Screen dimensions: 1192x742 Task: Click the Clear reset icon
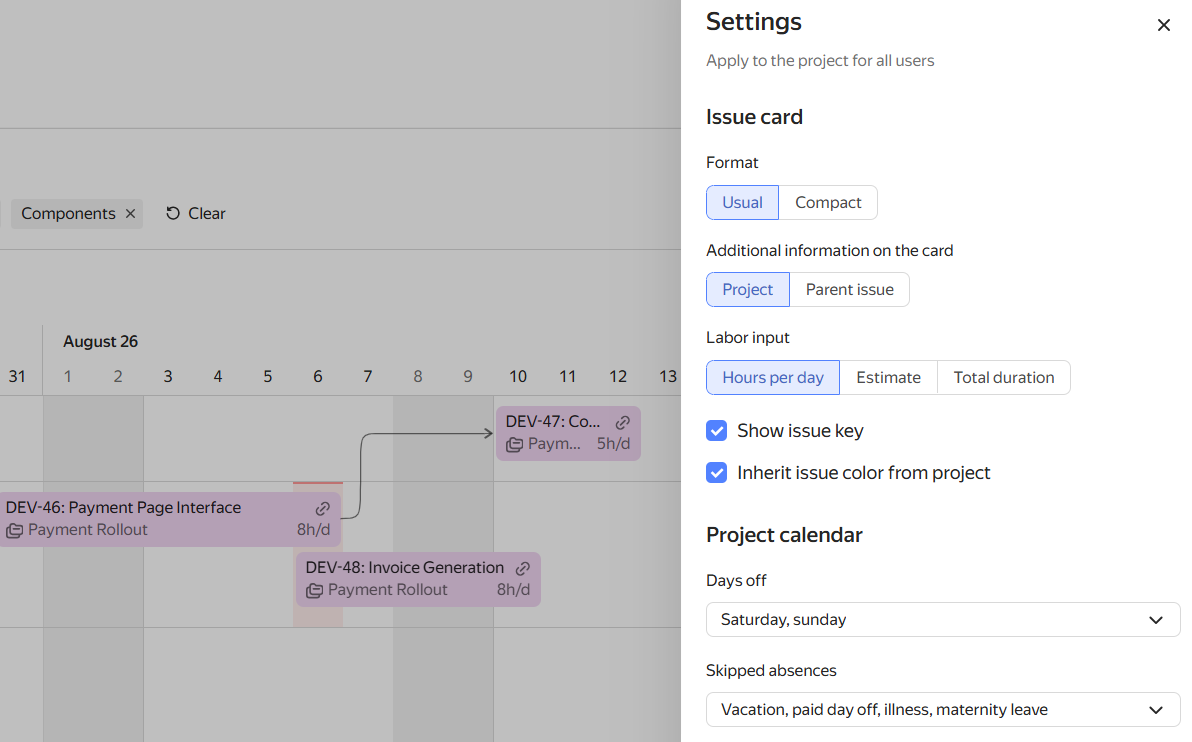[x=173, y=214]
